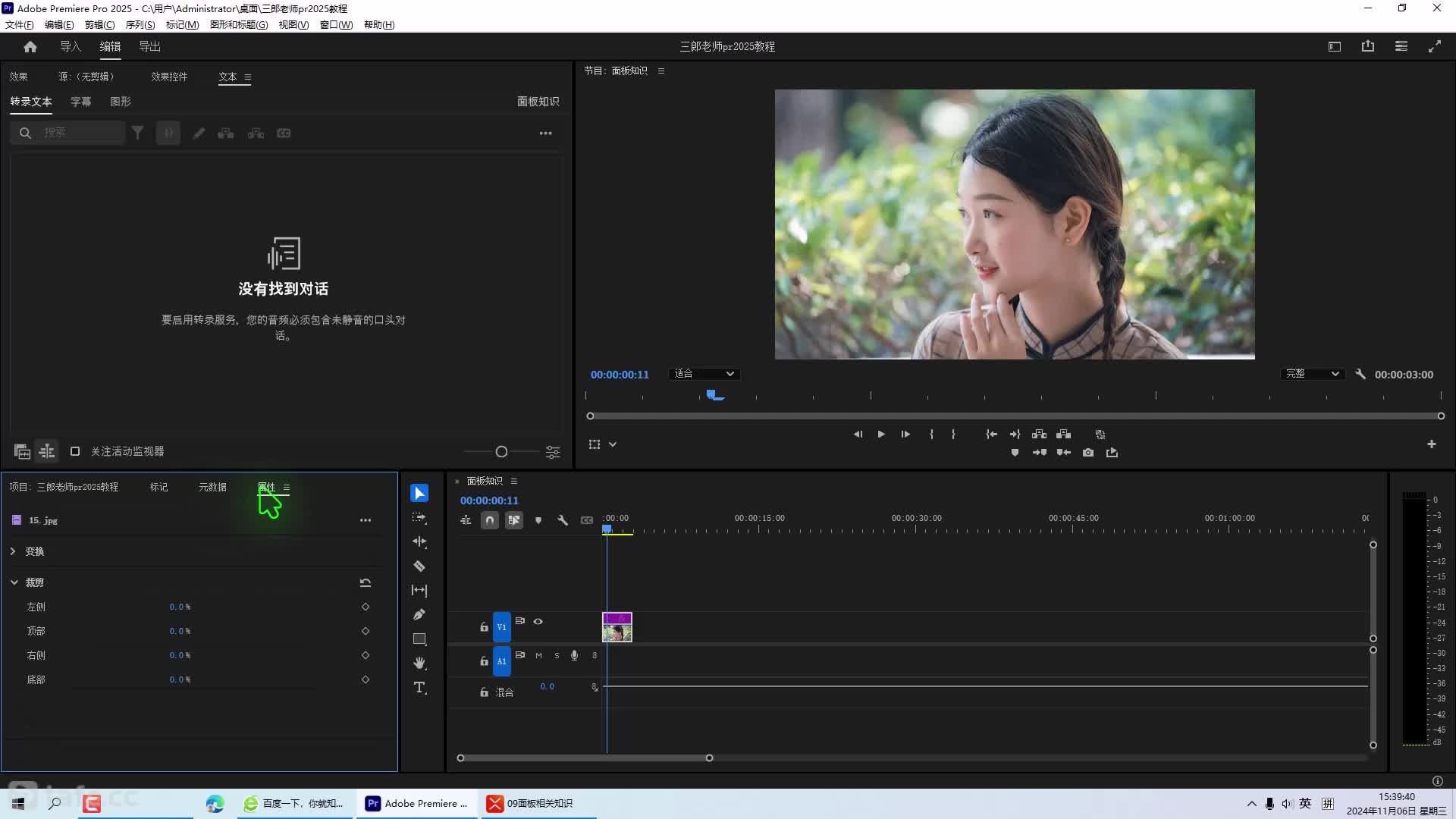Screen dimensions: 1456x819
Task: Step back one frame
Action: click(x=858, y=435)
